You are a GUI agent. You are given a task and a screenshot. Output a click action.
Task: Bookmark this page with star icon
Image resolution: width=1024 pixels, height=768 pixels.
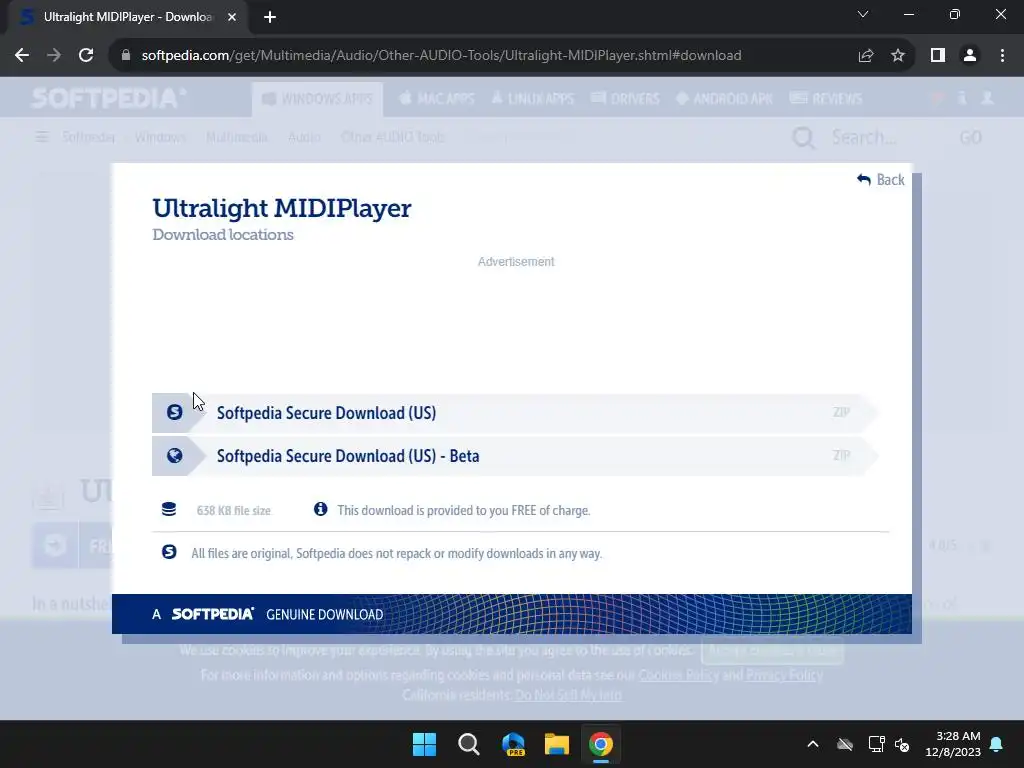tap(898, 56)
